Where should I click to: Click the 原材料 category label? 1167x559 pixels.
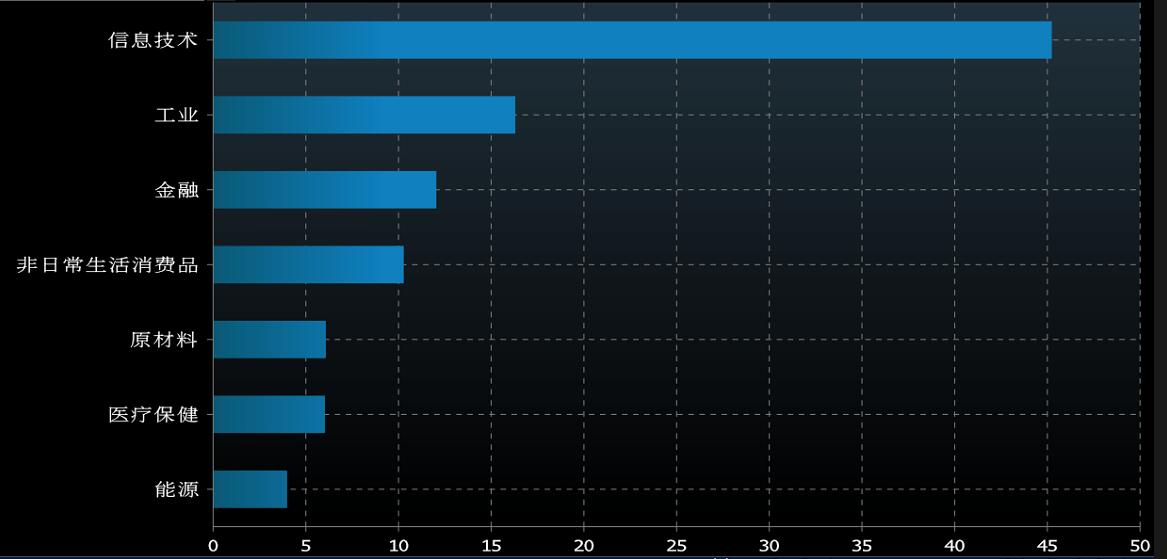click(165, 341)
